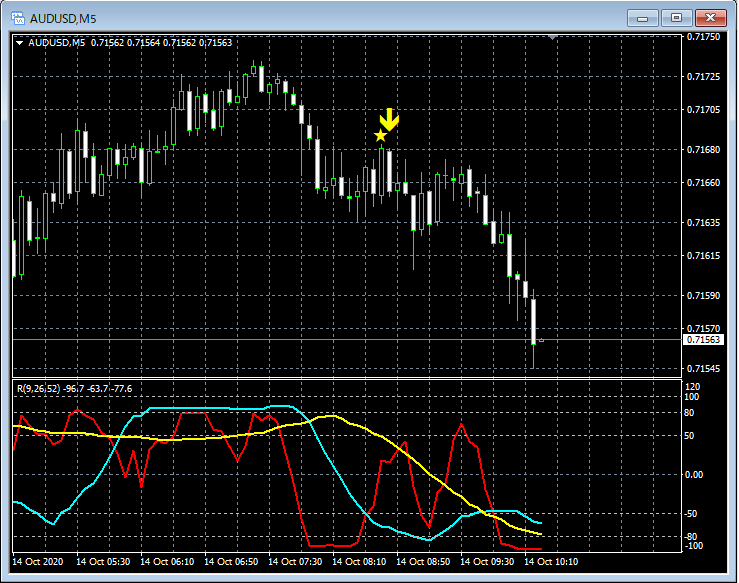739x583 pixels.
Task: Click the 14 Oct 08:10 time label
Action: pyautogui.click(x=359, y=562)
